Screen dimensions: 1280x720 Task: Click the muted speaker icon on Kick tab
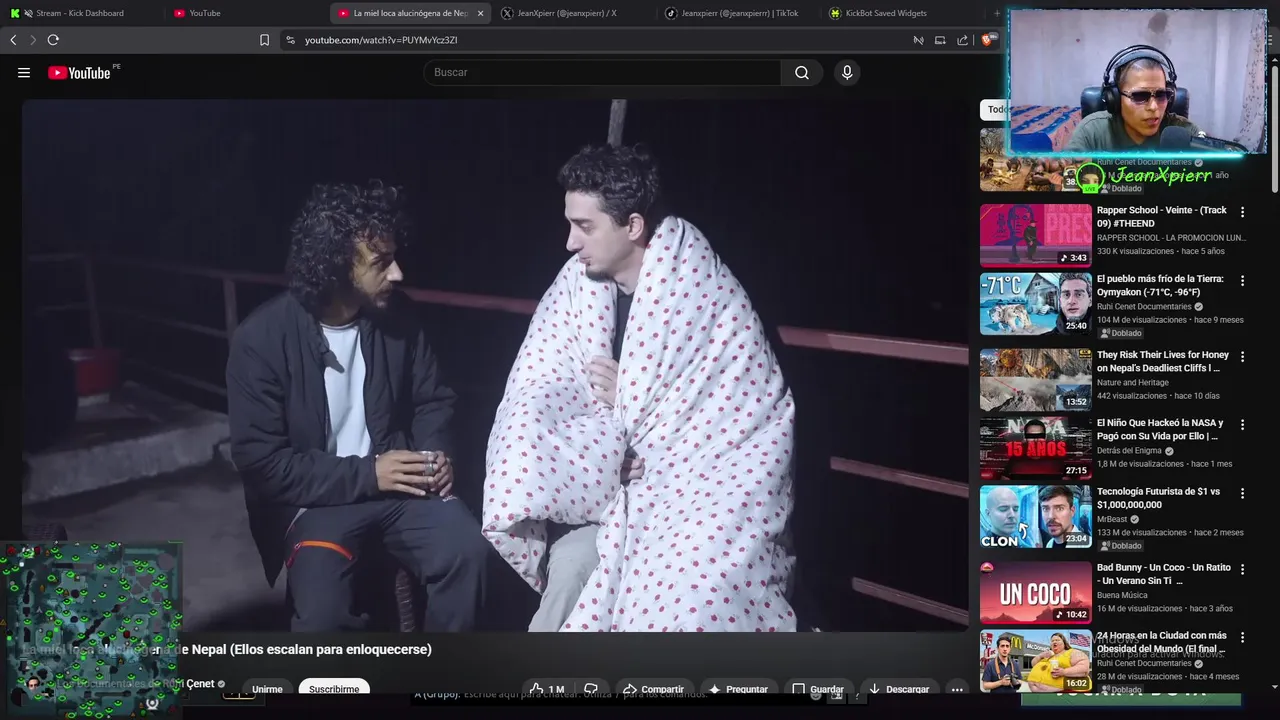tap(27, 13)
